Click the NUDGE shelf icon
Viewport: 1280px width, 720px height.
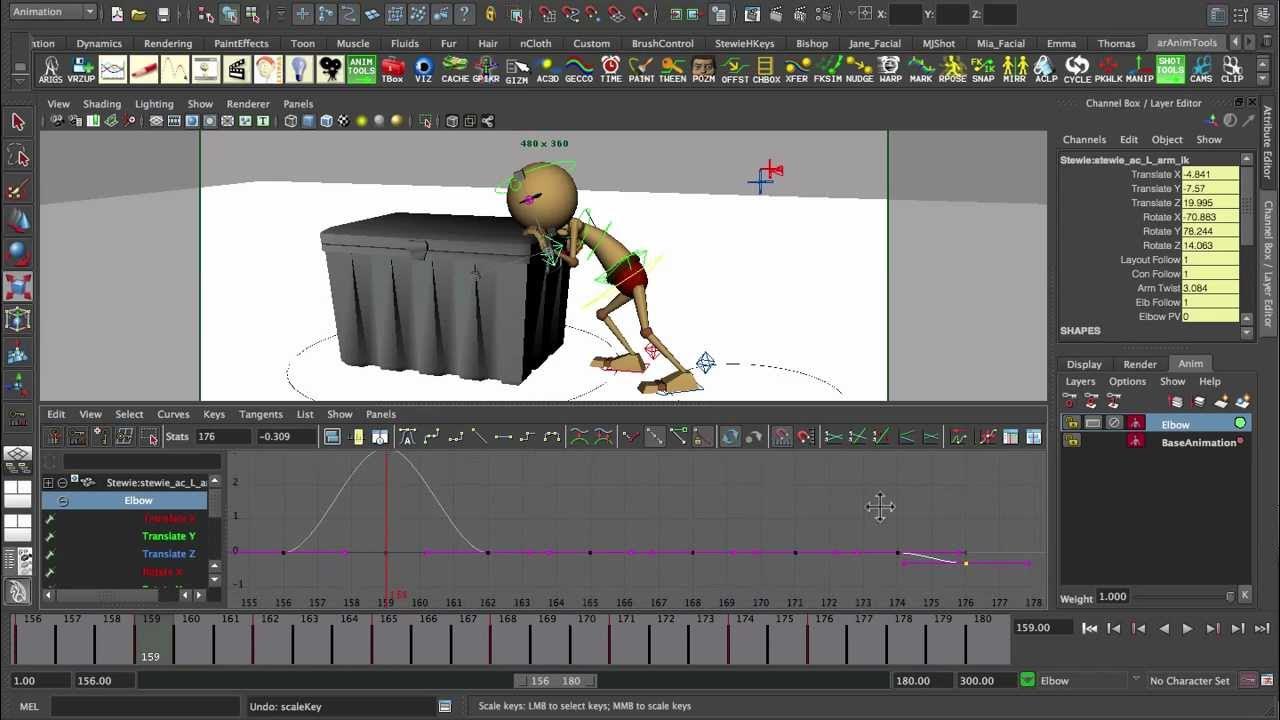click(x=859, y=69)
